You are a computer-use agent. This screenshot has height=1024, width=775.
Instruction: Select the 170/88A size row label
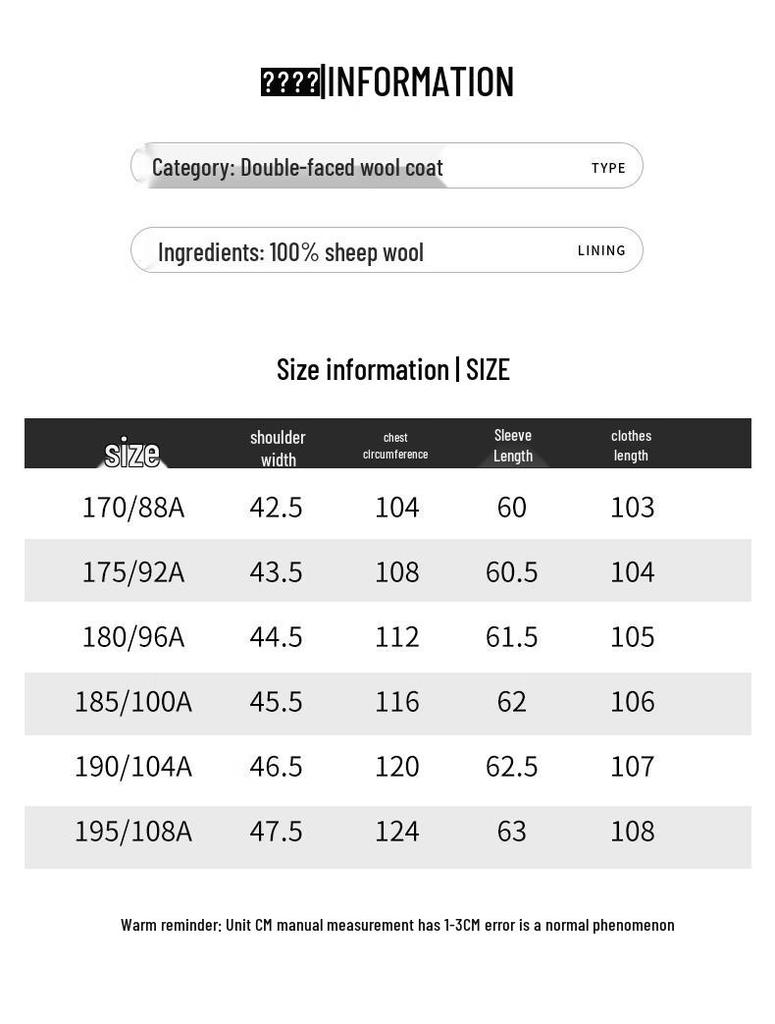(x=133, y=508)
